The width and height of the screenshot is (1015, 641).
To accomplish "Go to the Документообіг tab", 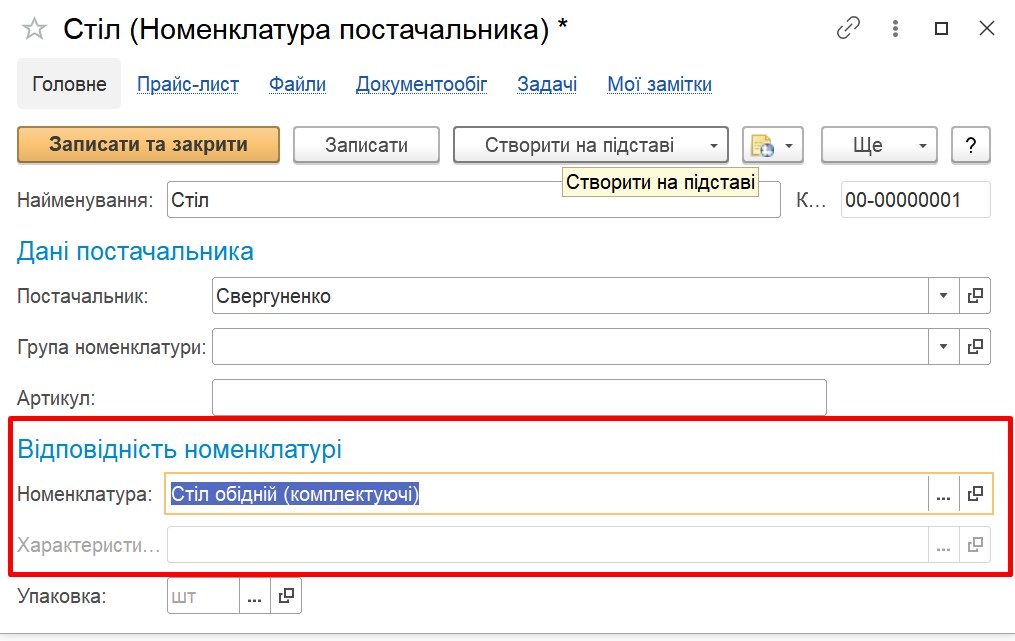I will pos(421,84).
